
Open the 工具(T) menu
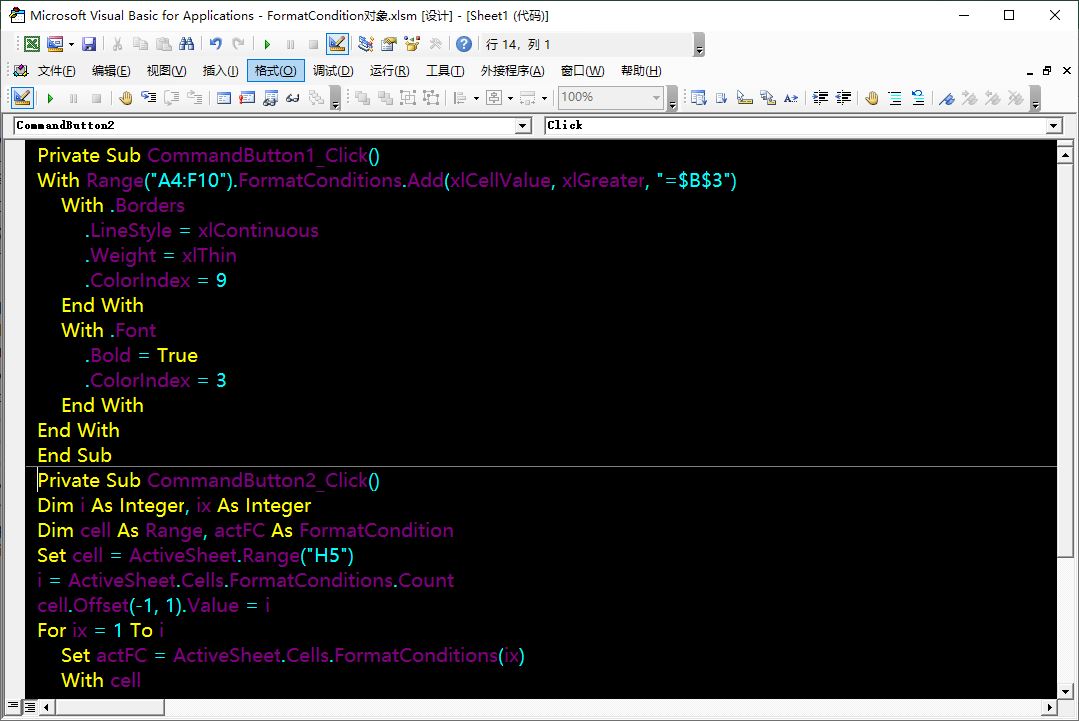click(445, 71)
